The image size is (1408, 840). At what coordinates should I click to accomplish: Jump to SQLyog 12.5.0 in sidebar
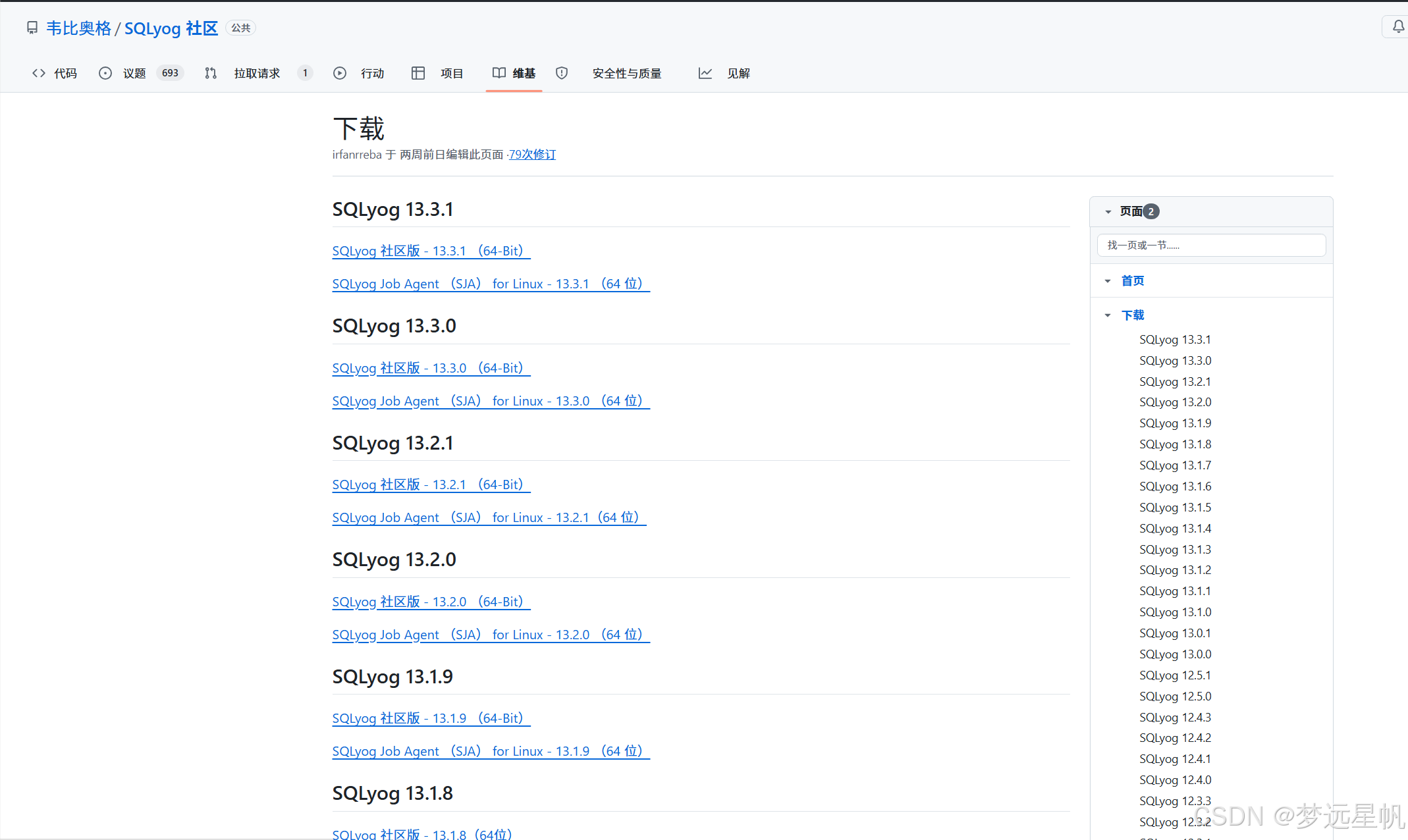point(1175,696)
